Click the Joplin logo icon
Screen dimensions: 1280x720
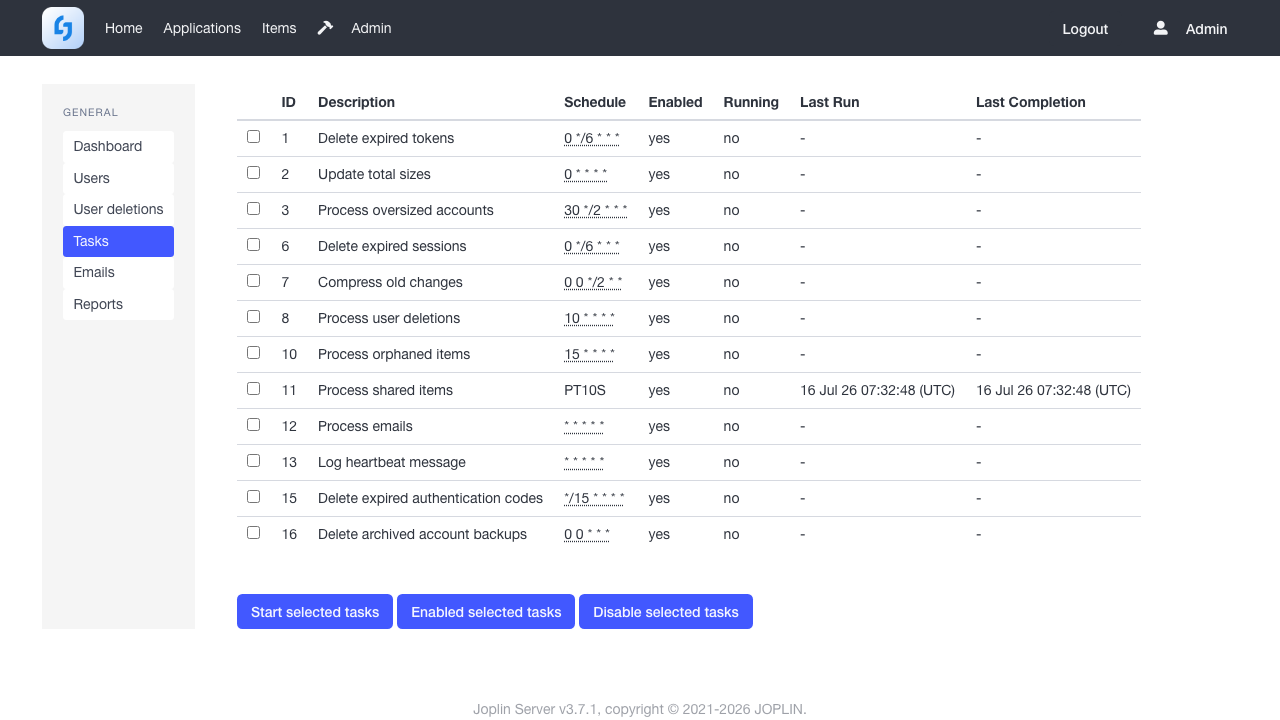point(63,28)
